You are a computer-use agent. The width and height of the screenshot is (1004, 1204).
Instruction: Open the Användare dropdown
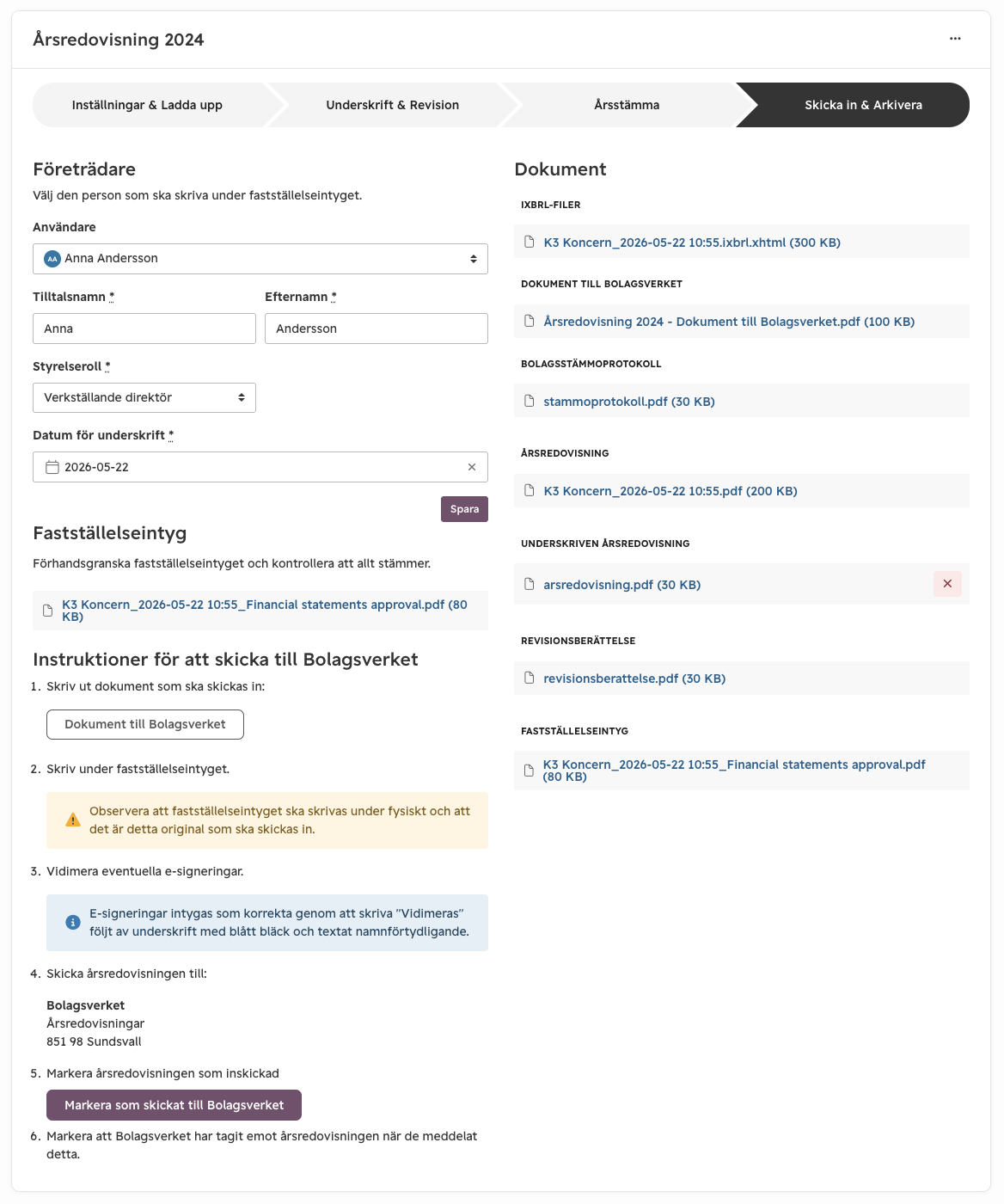coord(260,259)
